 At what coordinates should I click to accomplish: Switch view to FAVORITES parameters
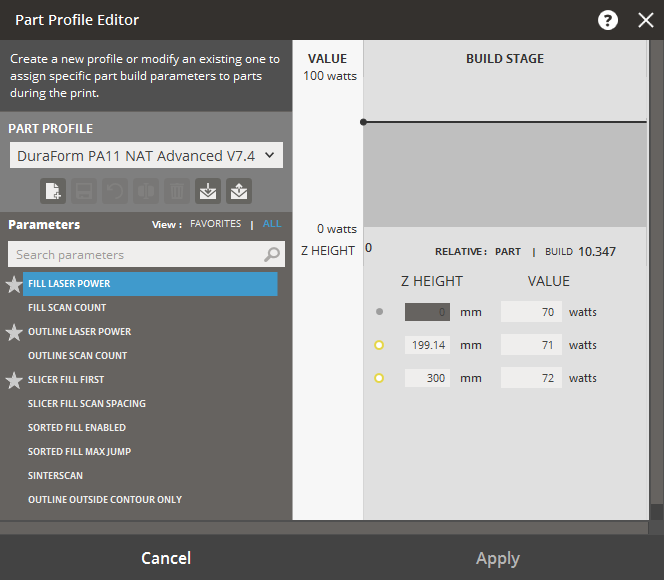pyautogui.click(x=215, y=225)
